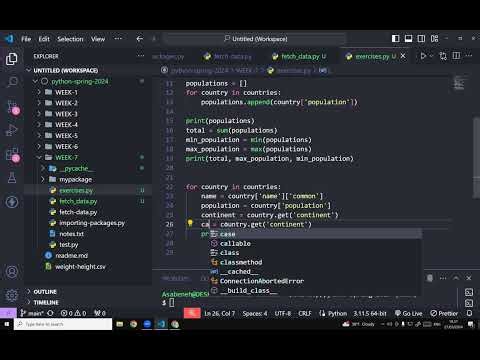Open the Extensions view icon
The image size is (480, 360).
tap(12, 155)
